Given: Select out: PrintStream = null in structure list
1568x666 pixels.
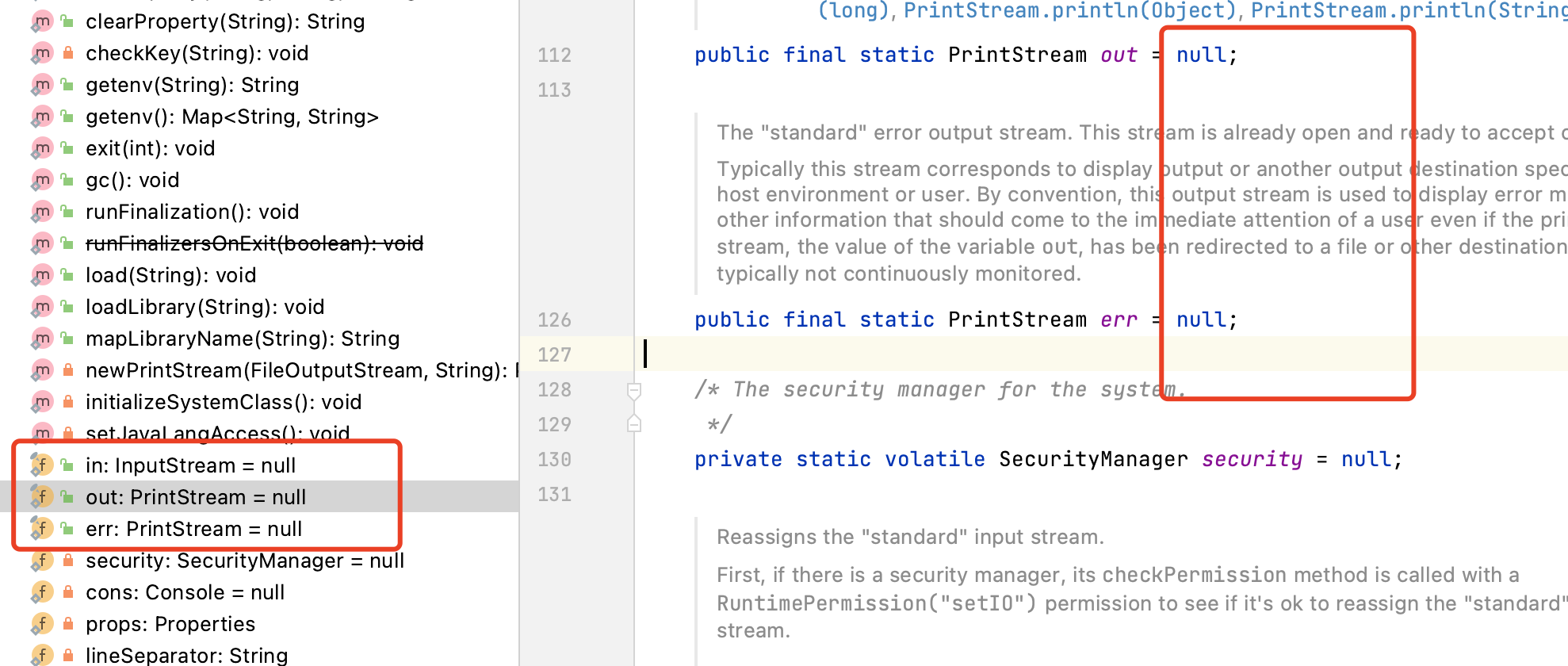Looking at the screenshot, I should 195,497.
